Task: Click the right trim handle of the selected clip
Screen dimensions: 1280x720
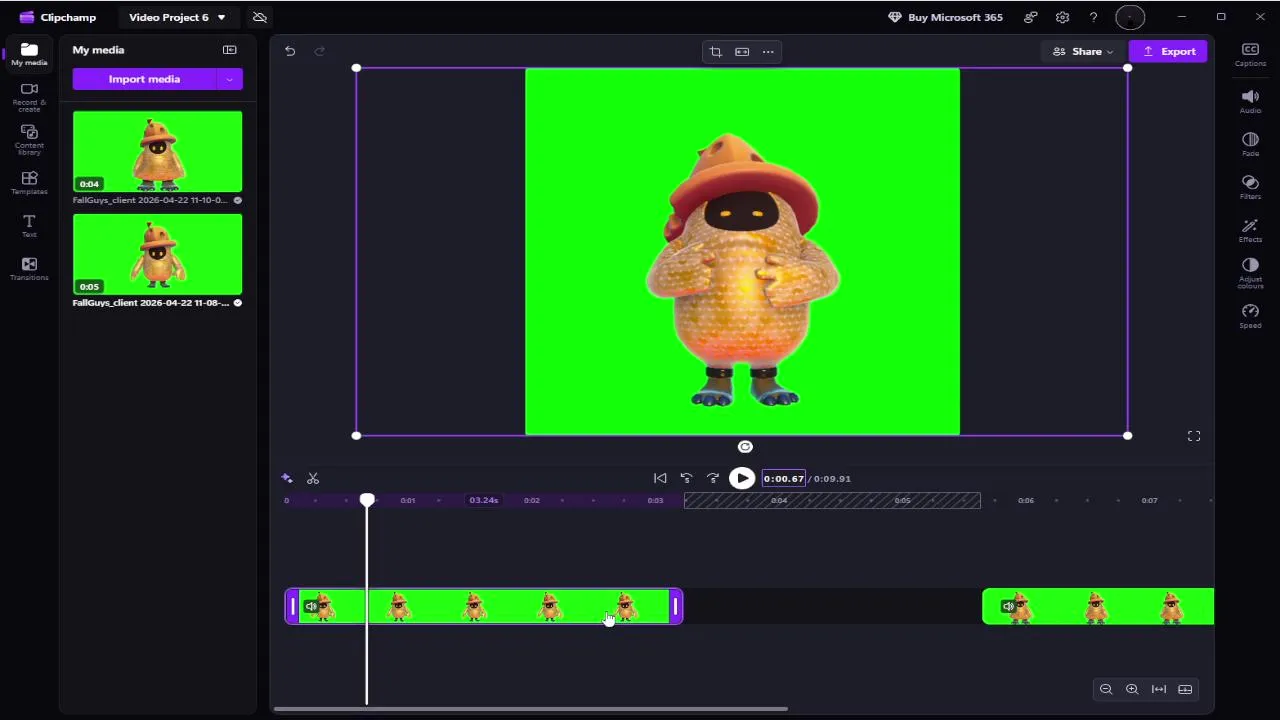Action: tap(676, 606)
